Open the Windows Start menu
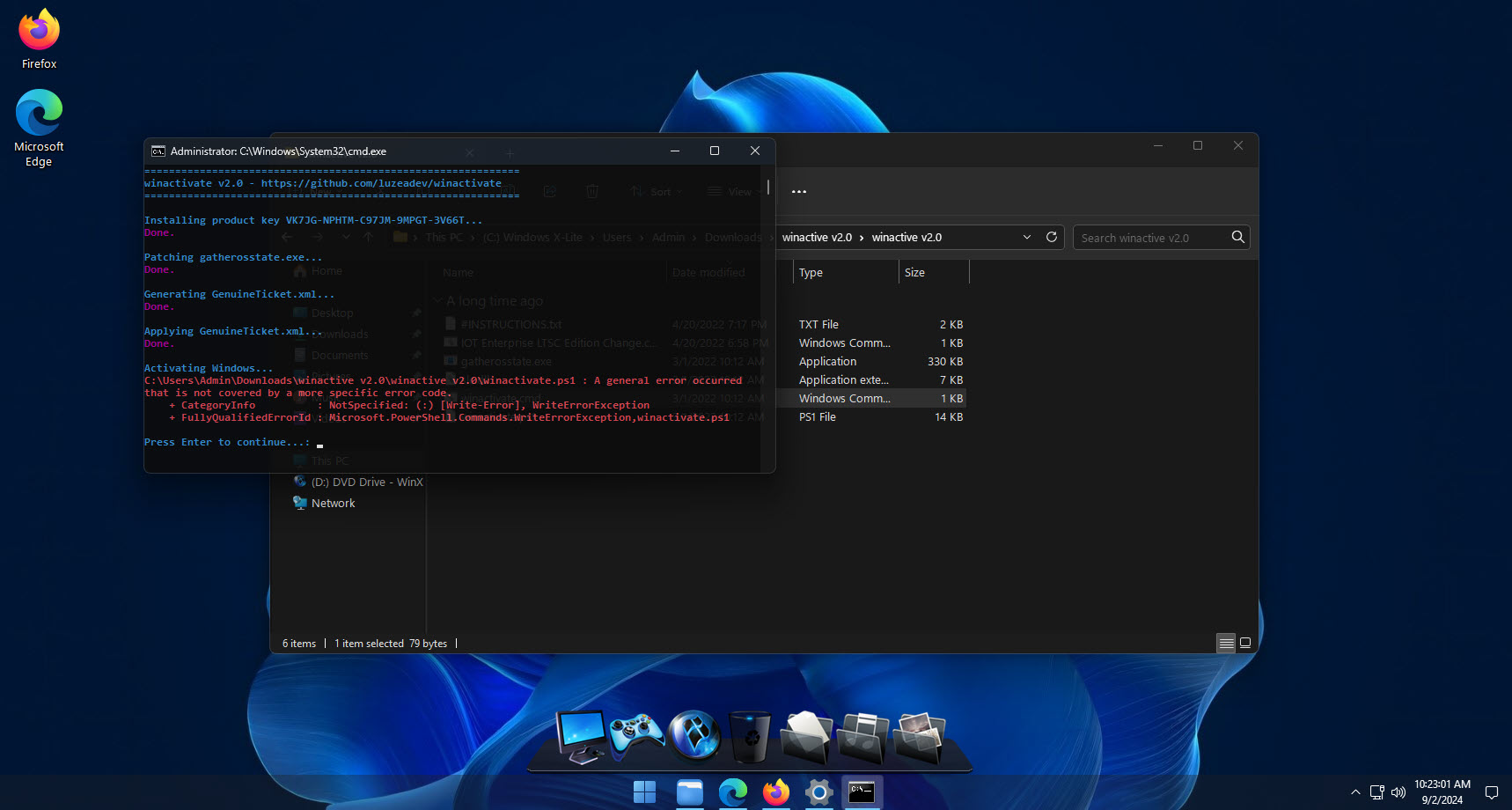This screenshot has width=1512, height=810. (645, 792)
